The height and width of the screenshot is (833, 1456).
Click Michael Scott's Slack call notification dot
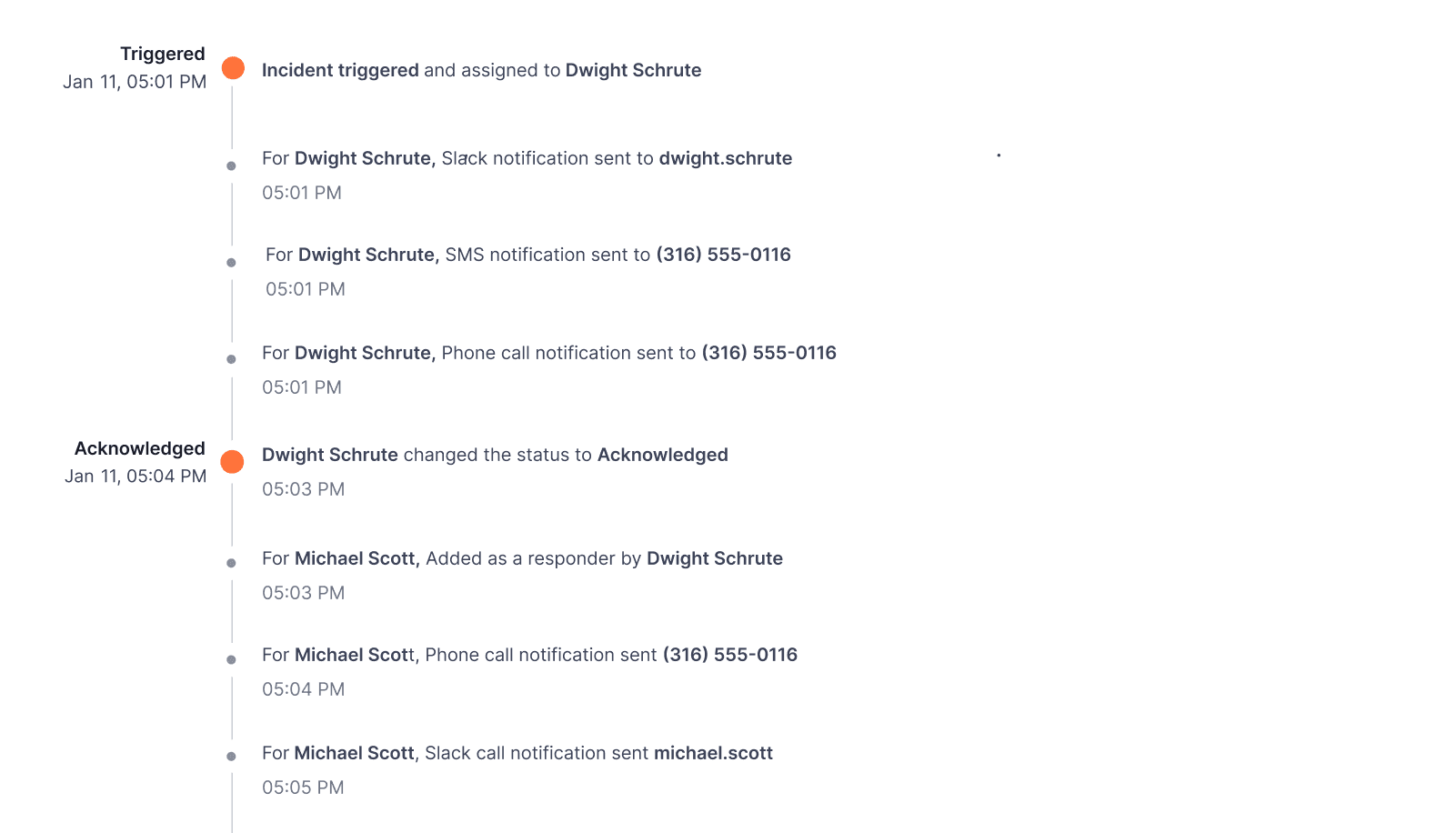tap(231, 756)
